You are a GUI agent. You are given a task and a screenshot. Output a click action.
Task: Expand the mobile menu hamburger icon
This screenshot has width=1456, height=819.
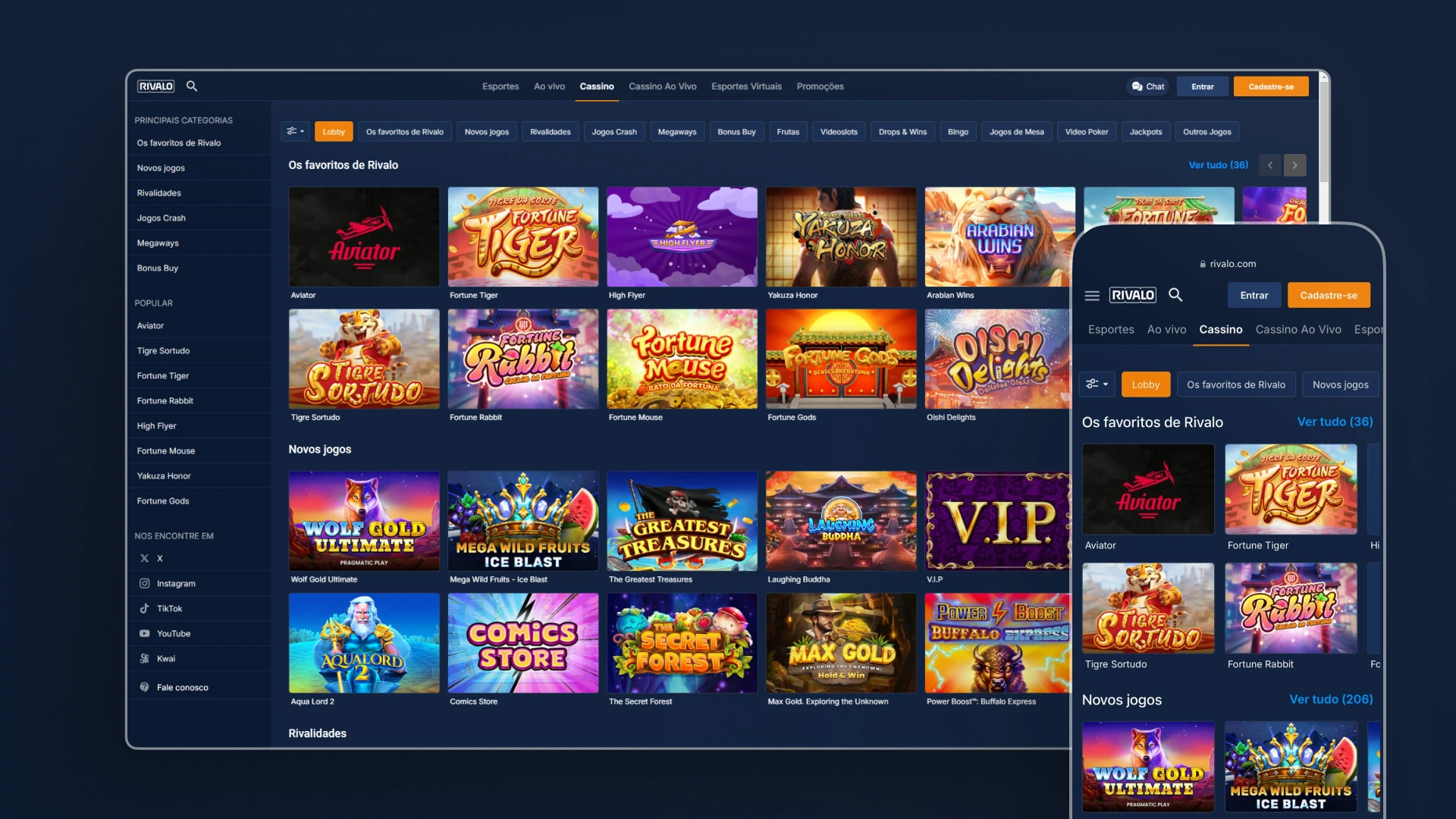[x=1091, y=295]
